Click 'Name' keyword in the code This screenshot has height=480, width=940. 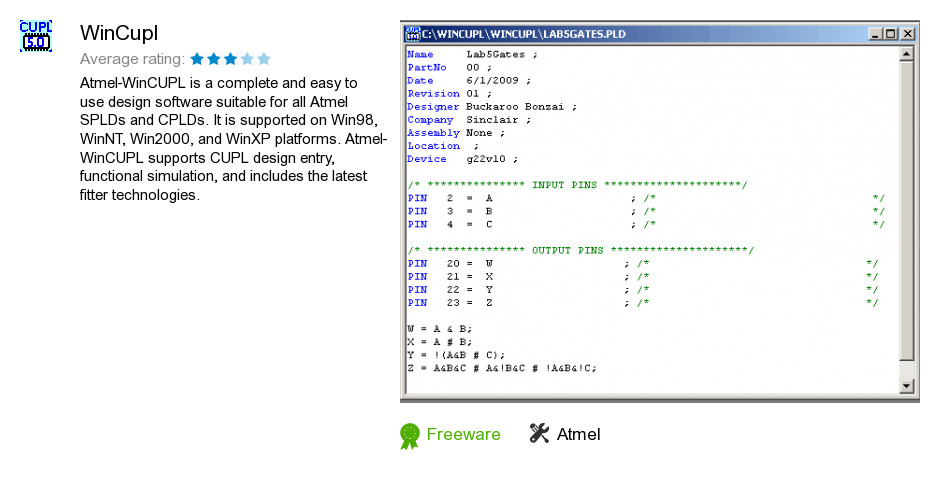coord(420,55)
